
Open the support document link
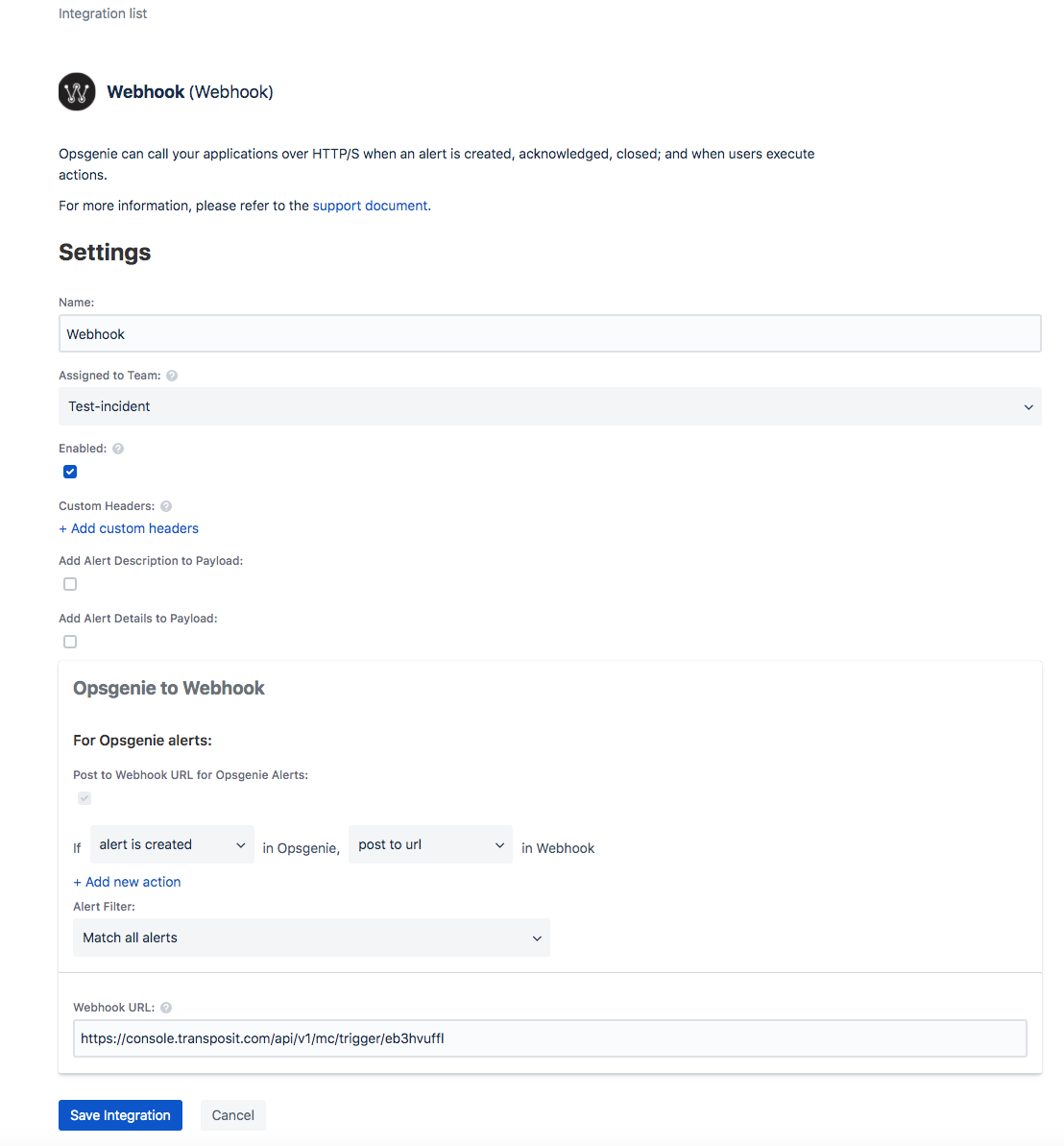coord(370,206)
